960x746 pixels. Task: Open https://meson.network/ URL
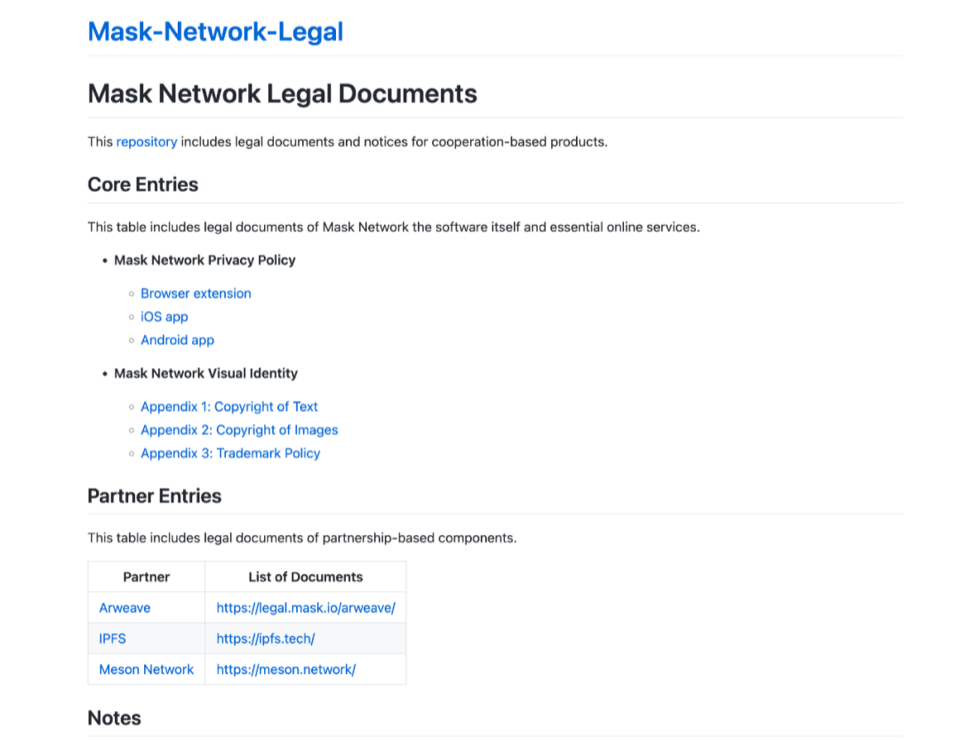(x=286, y=669)
